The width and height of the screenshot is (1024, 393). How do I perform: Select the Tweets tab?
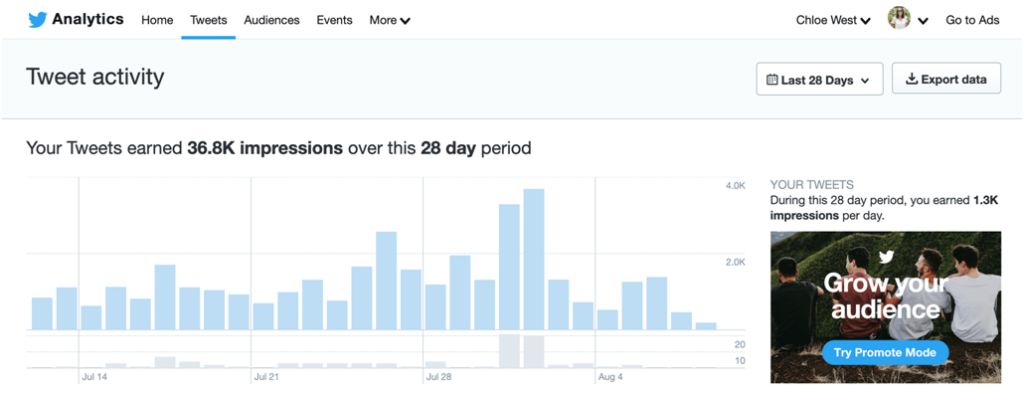(x=208, y=20)
